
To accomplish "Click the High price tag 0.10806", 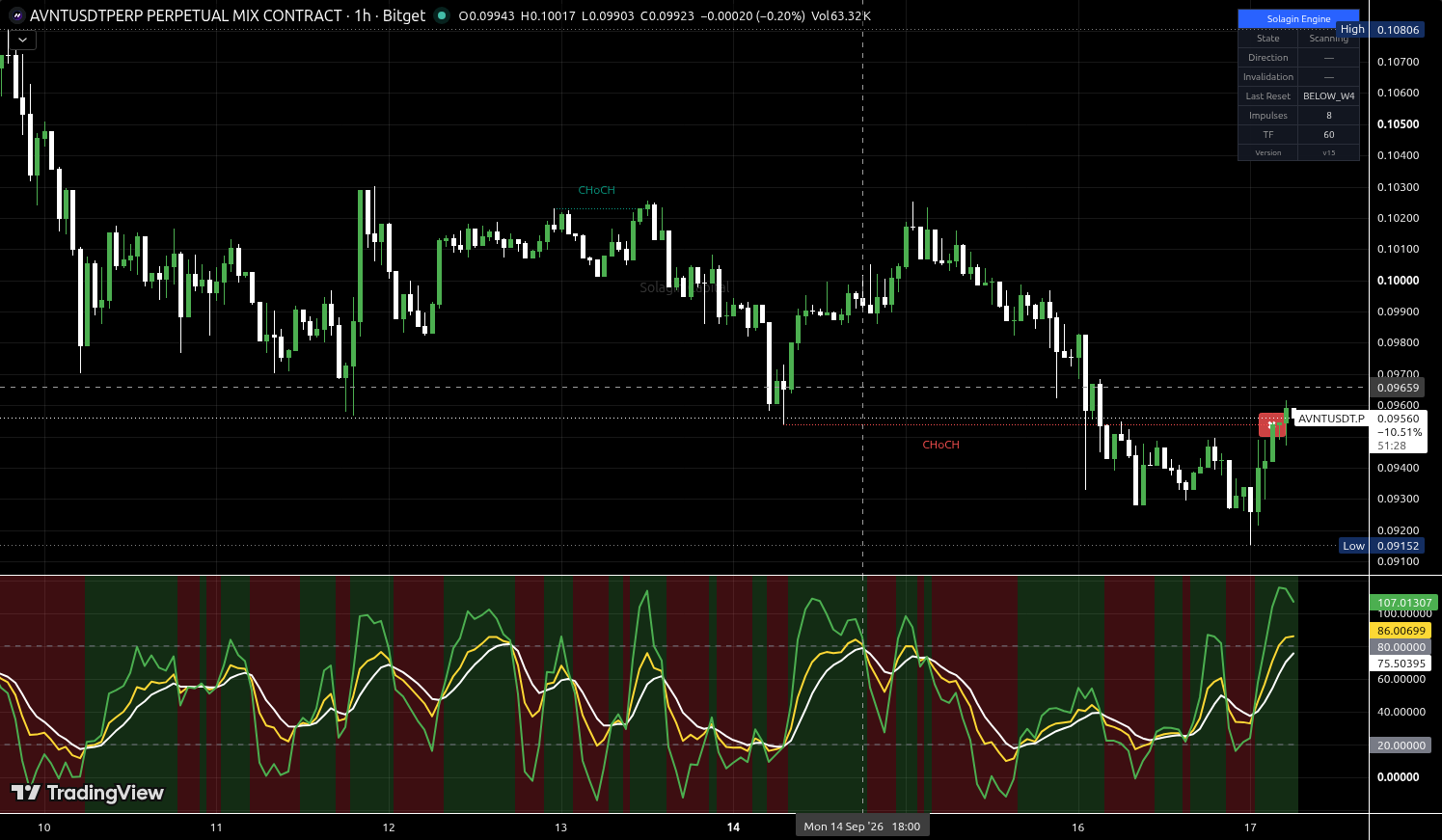I will 1399,30.
